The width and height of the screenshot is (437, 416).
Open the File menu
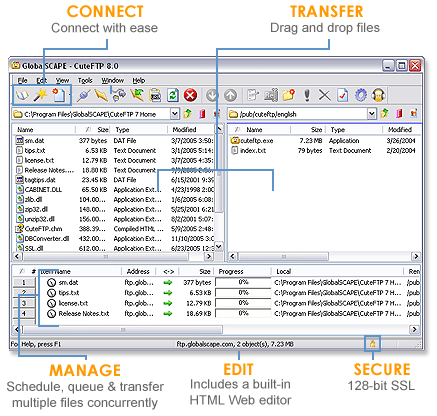[x=22, y=80]
